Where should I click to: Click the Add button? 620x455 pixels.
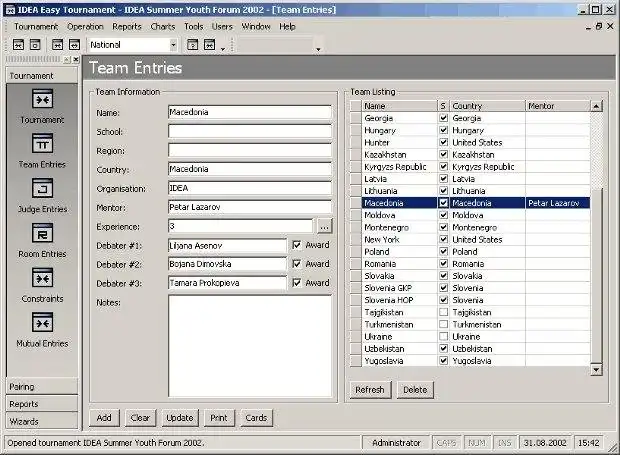pyautogui.click(x=104, y=418)
